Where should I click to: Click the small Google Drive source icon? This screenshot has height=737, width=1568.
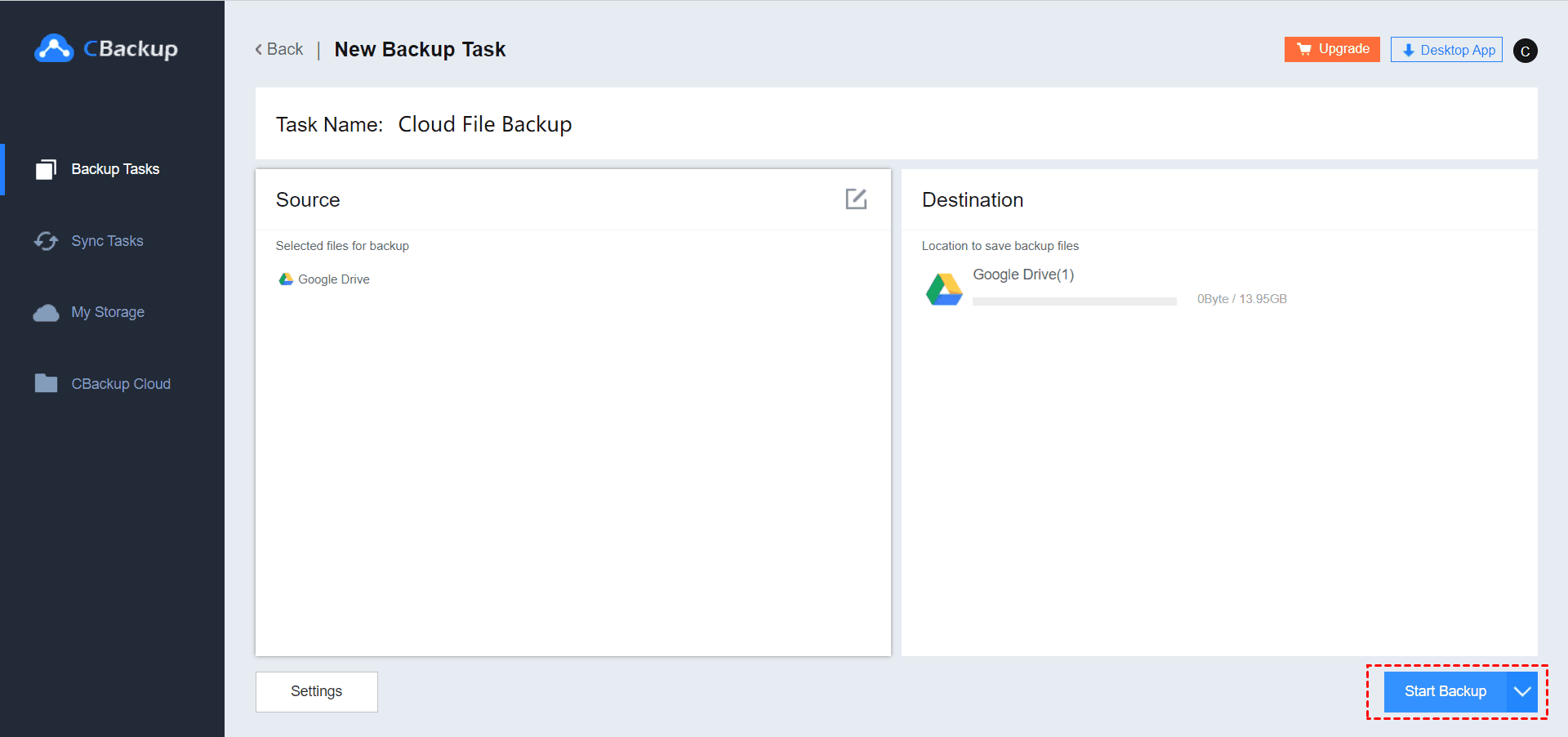pyautogui.click(x=286, y=279)
